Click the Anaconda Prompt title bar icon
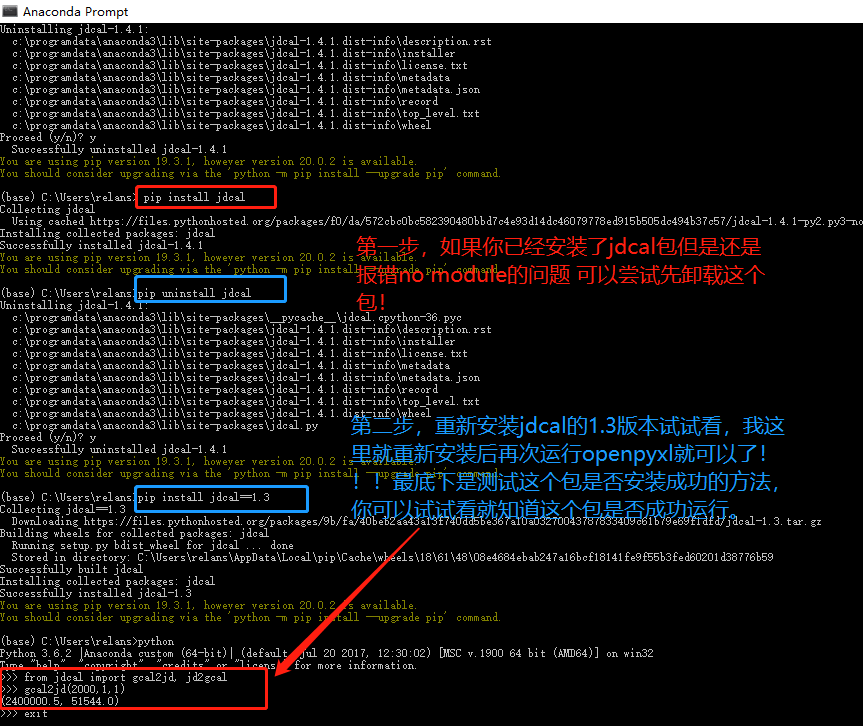863x726 pixels. coord(10,10)
